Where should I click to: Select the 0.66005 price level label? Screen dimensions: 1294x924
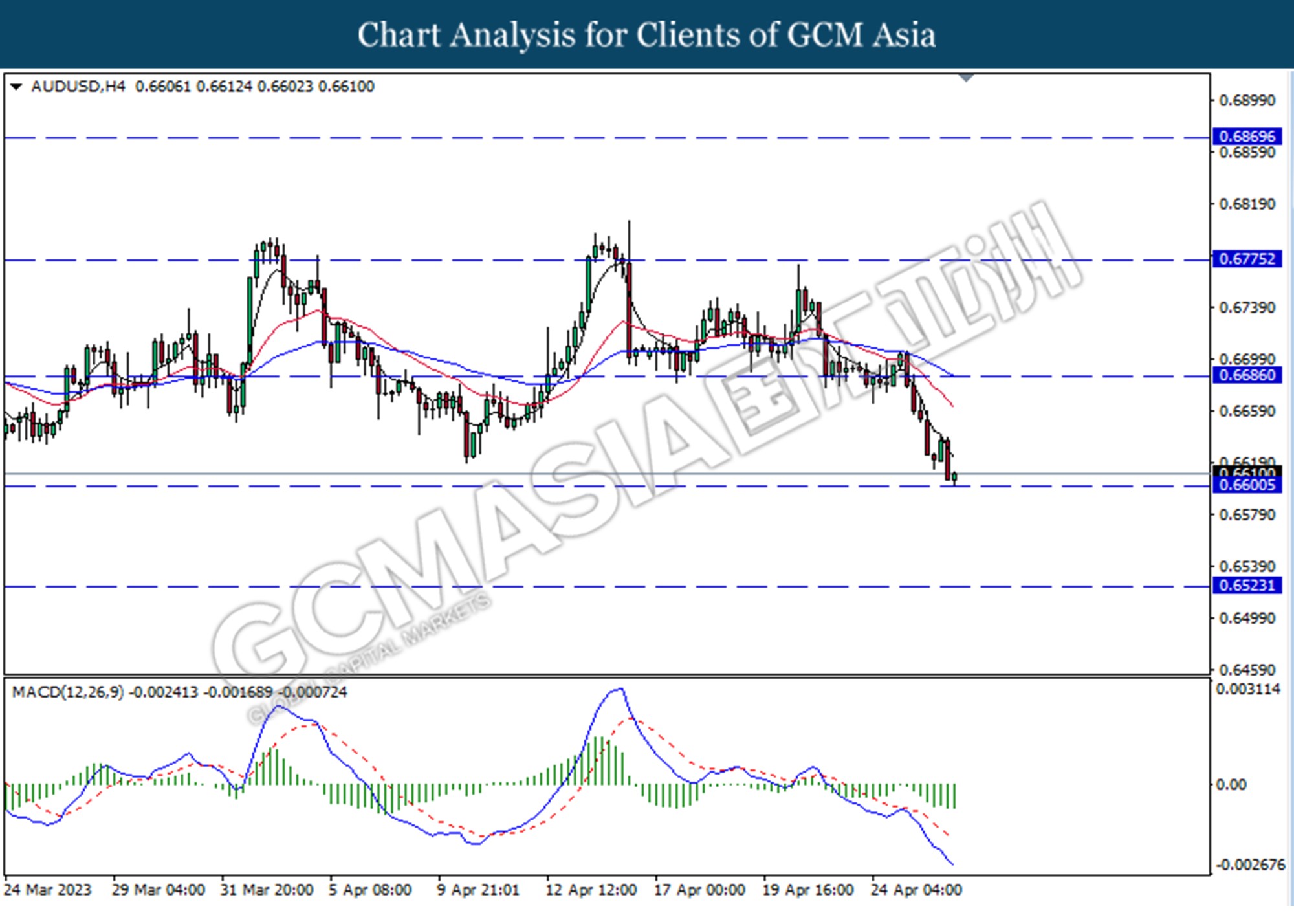pyautogui.click(x=1247, y=485)
